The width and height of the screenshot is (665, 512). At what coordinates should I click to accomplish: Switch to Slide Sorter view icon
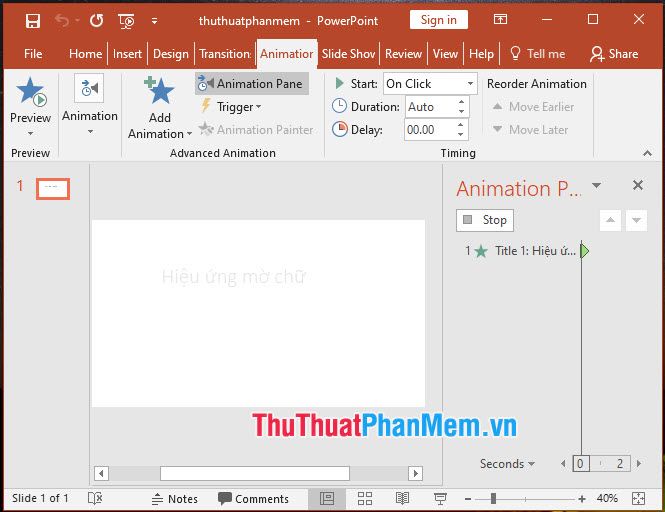(365, 498)
